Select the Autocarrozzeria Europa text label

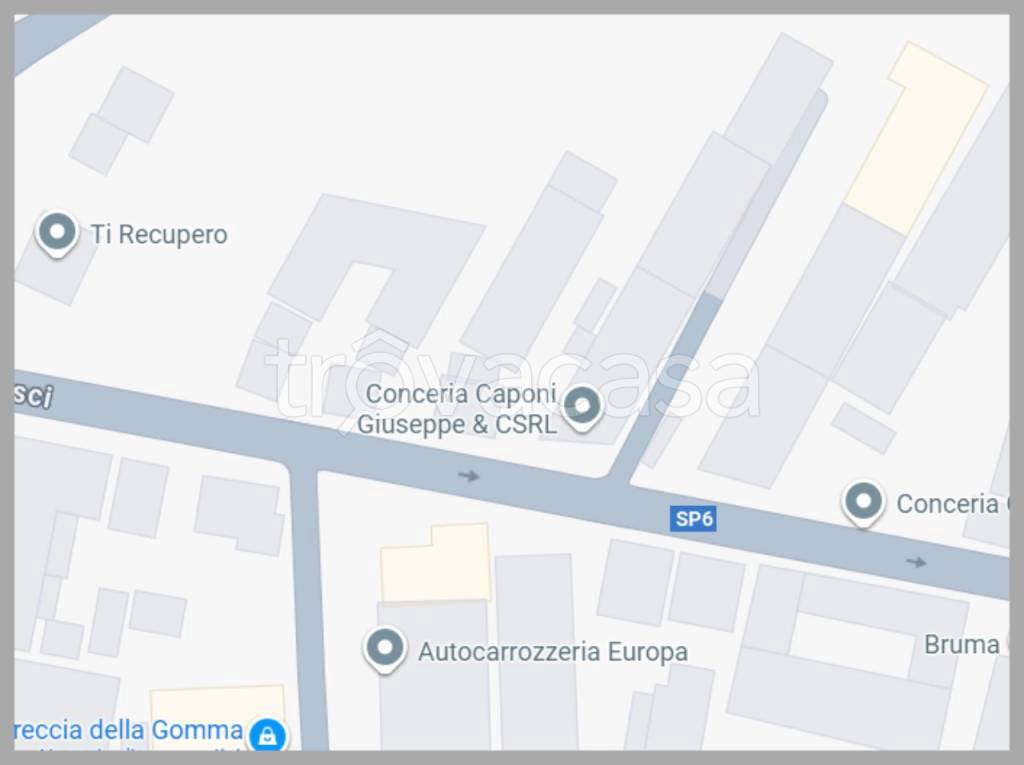click(553, 652)
